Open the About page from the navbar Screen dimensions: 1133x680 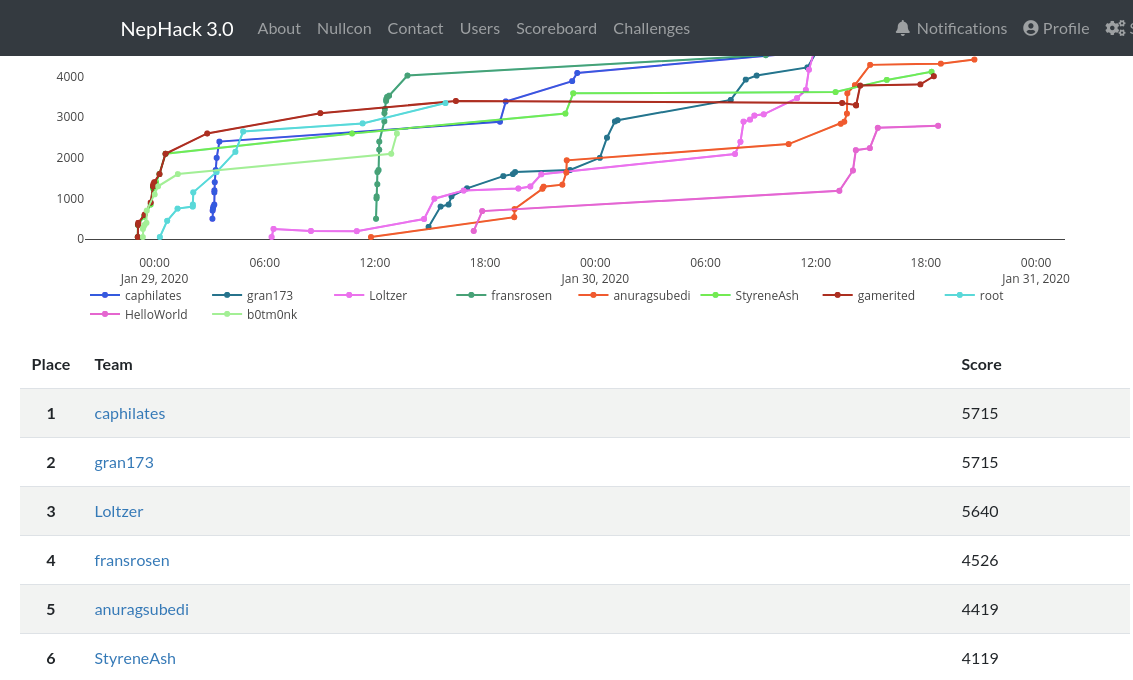pyautogui.click(x=279, y=28)
